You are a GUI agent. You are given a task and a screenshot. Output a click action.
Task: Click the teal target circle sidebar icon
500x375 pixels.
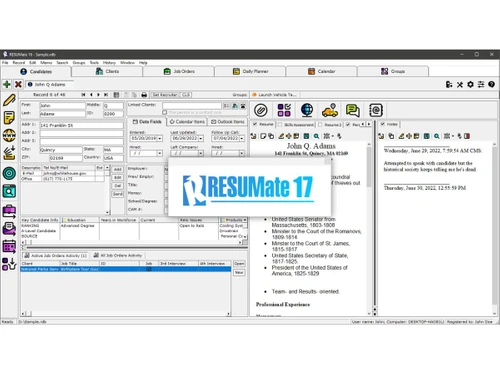pos(9,173)
